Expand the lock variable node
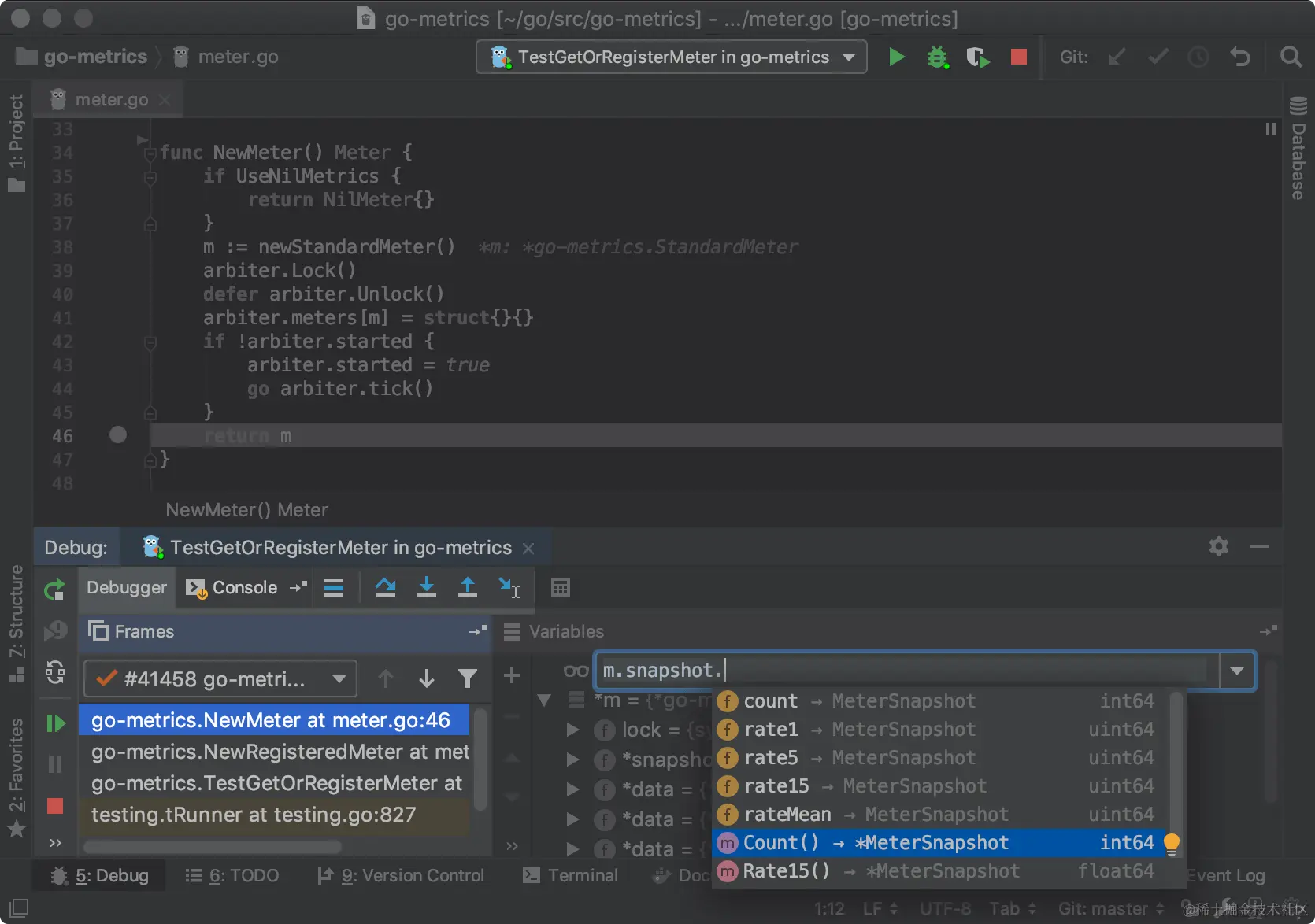 coord(573,730)
